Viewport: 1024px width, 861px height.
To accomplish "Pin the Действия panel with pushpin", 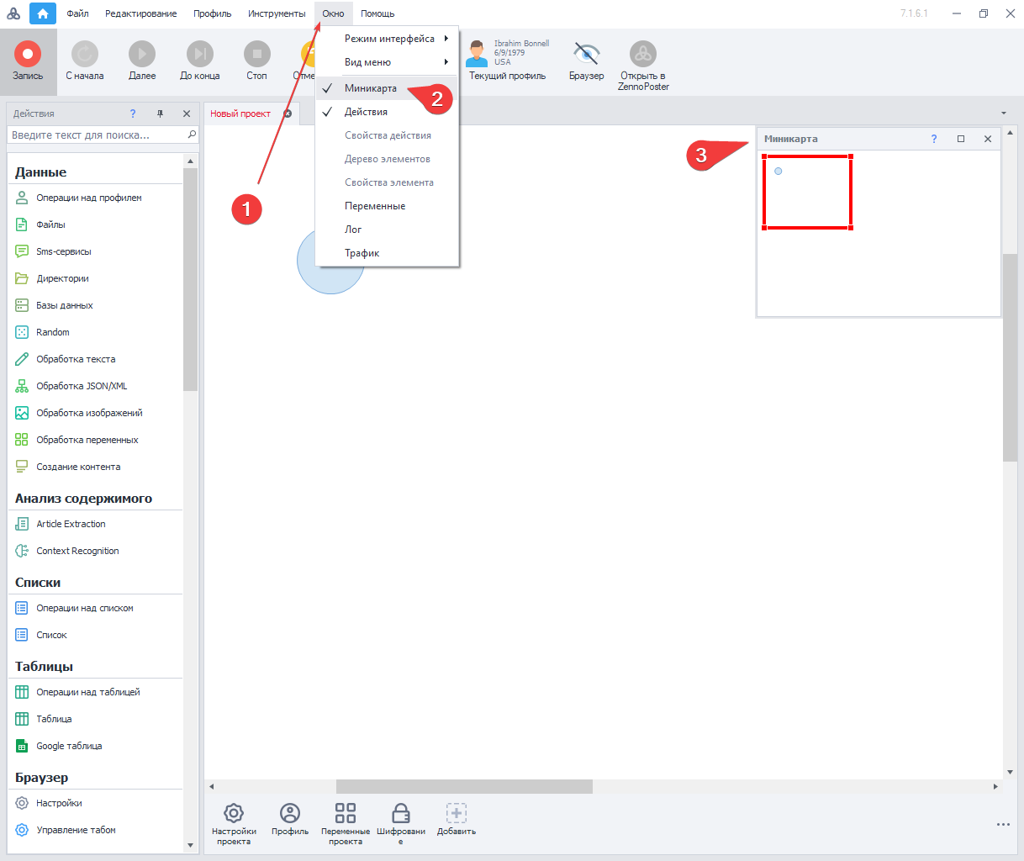I will [160, 114].
